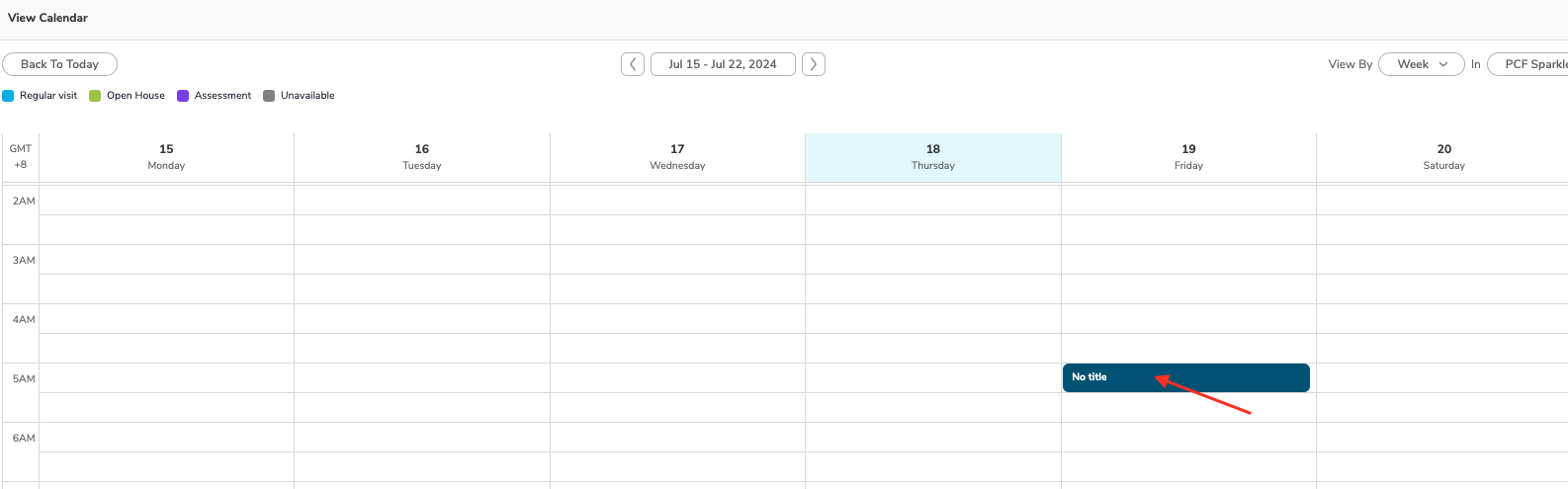Select the Monday 15 column header
The height and width of the screenshot is (489, 1568).
click(x=166, y=157)
